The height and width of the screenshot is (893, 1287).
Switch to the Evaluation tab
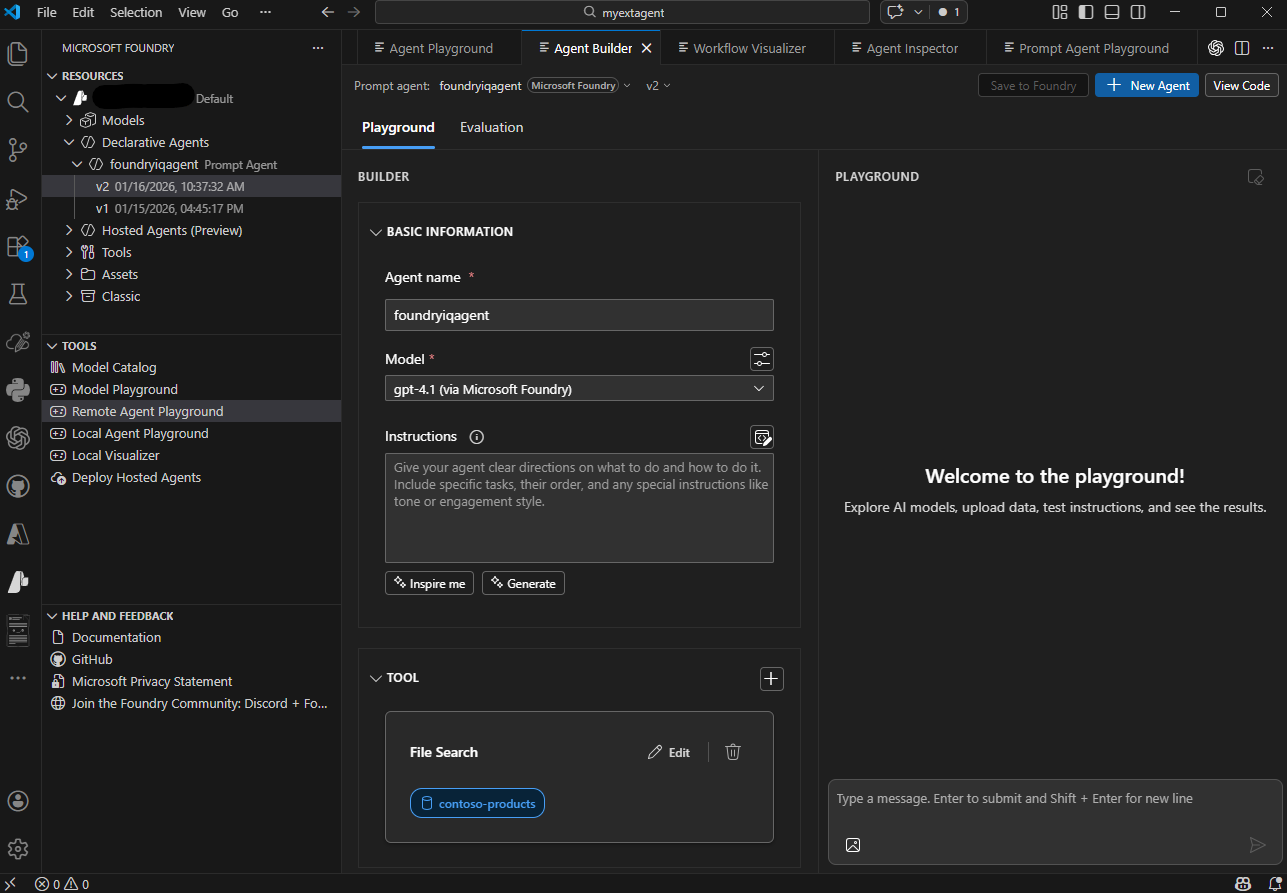tap(491, 127)
